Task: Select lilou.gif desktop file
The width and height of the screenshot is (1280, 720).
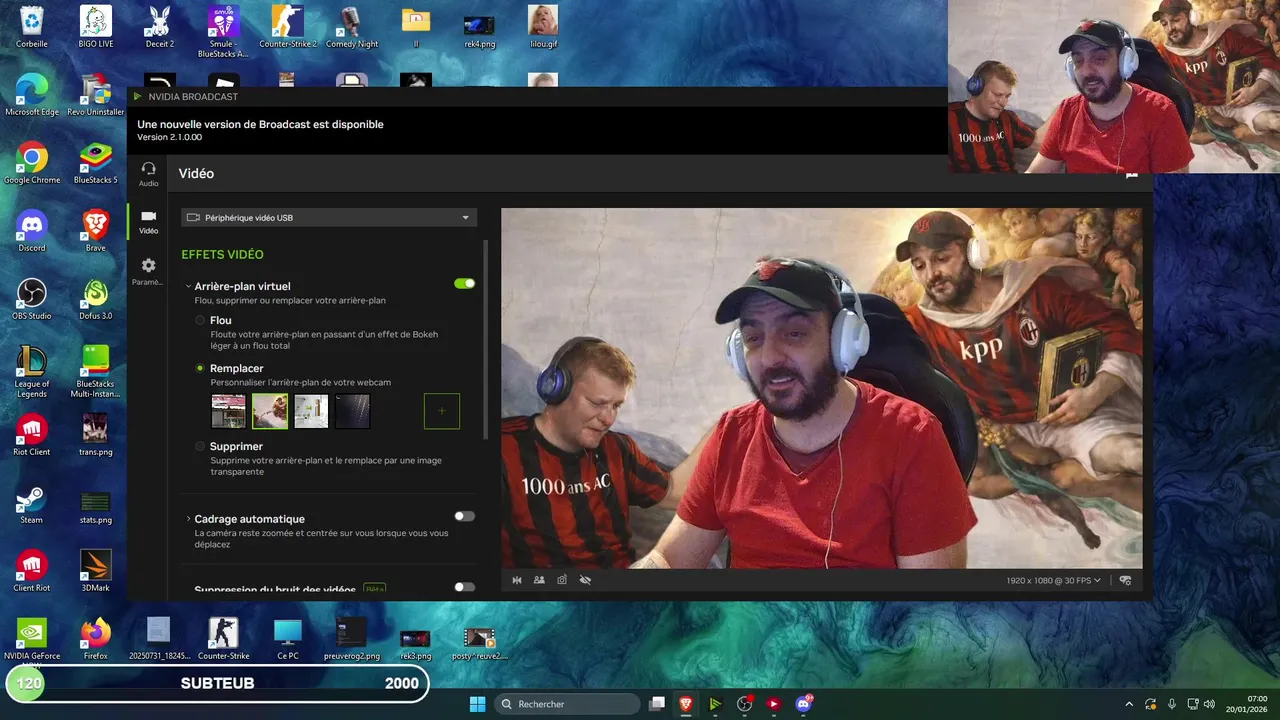Action: (x=543, y=27)
